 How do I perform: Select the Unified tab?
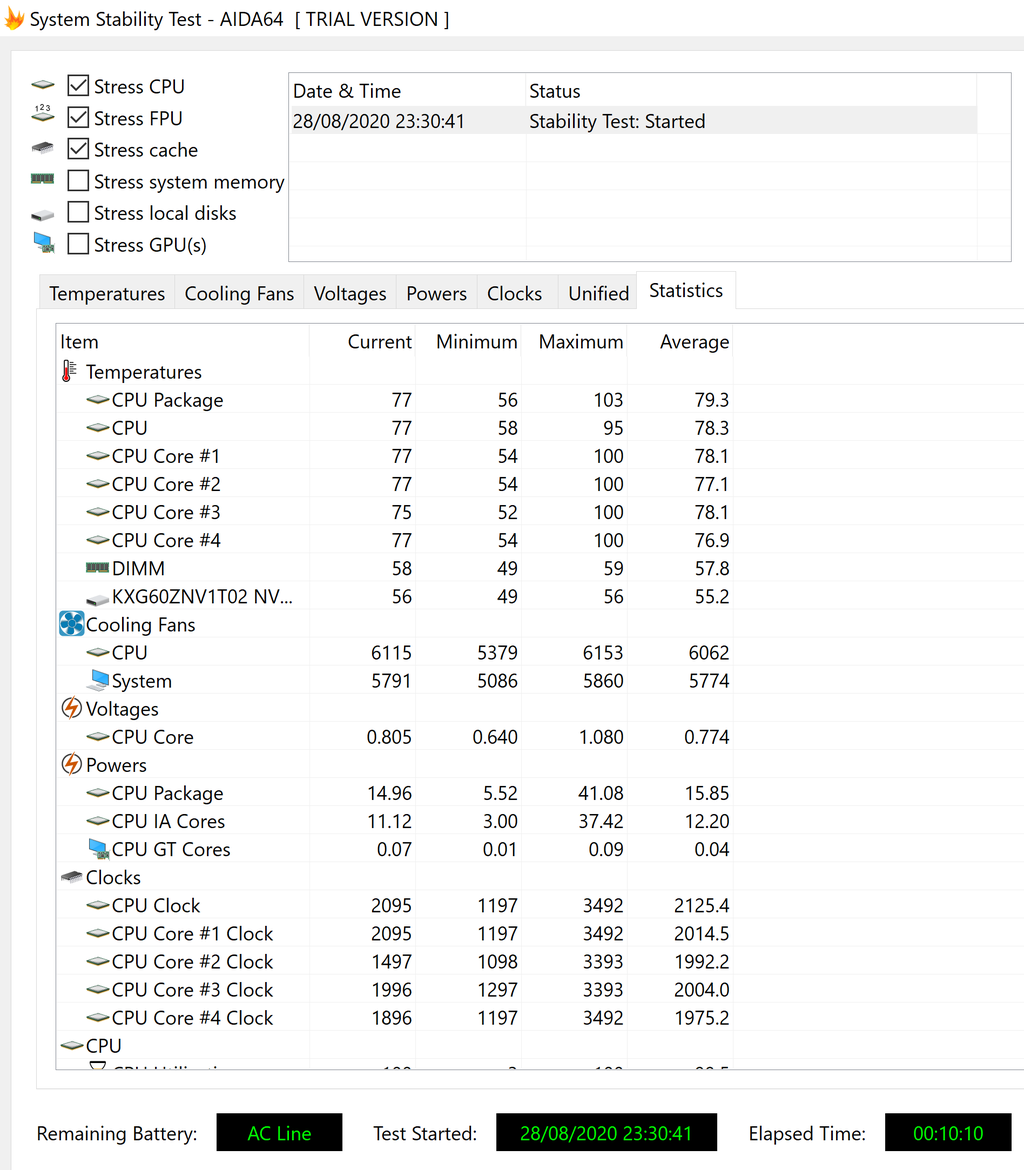(x=598, y=293)
